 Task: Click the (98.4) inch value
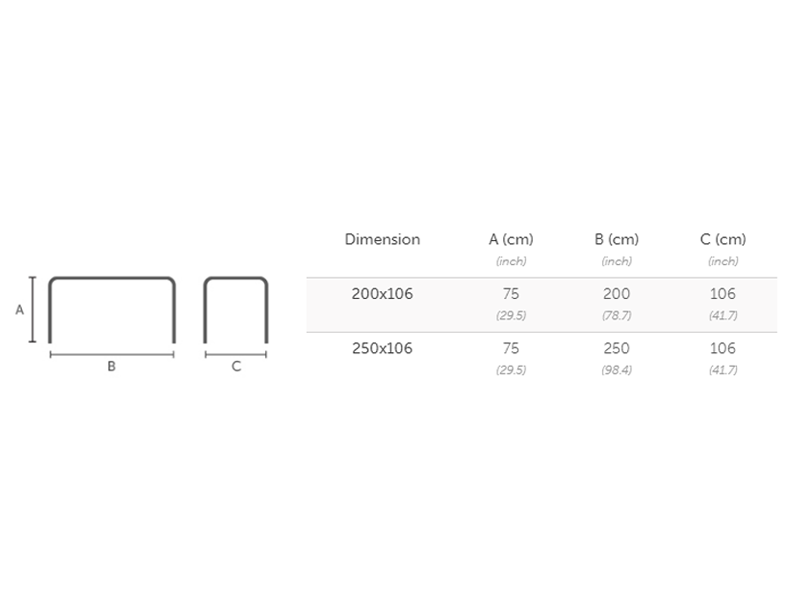pos(616,370)
